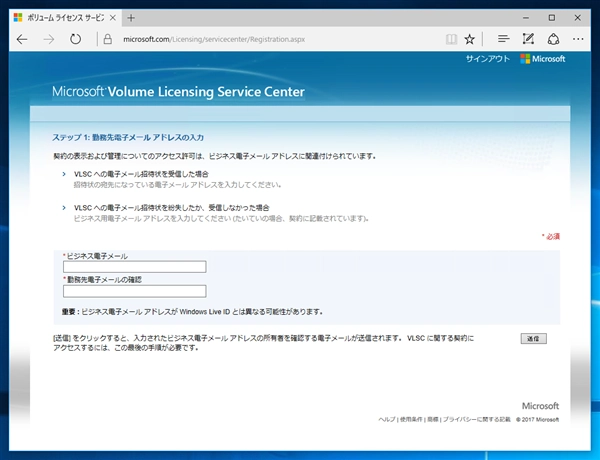Click the ステップ 1 heading text
This screenshot has height=460, width=600.
[128, 137]
